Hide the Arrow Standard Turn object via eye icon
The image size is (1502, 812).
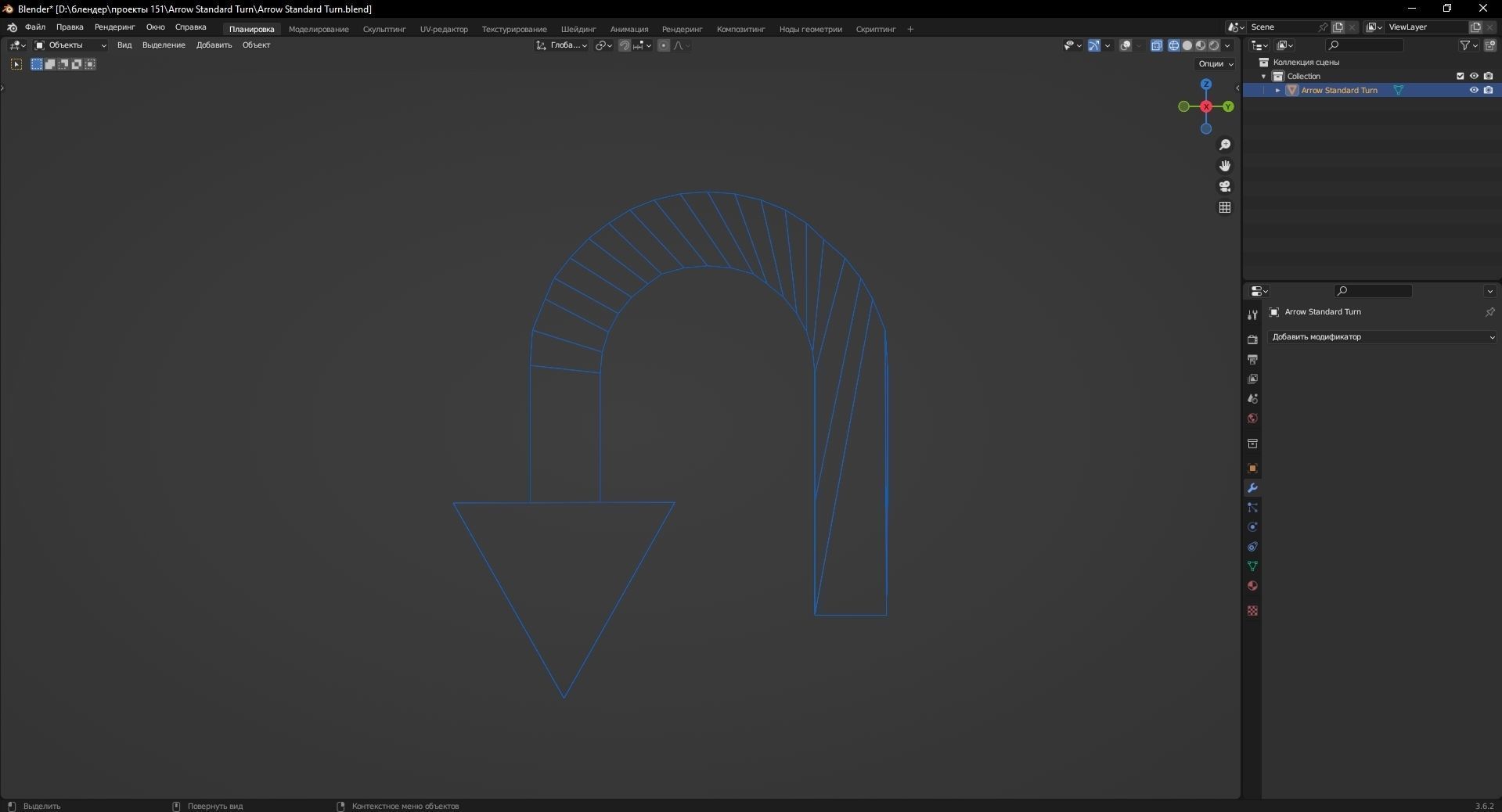point(1473,90)
